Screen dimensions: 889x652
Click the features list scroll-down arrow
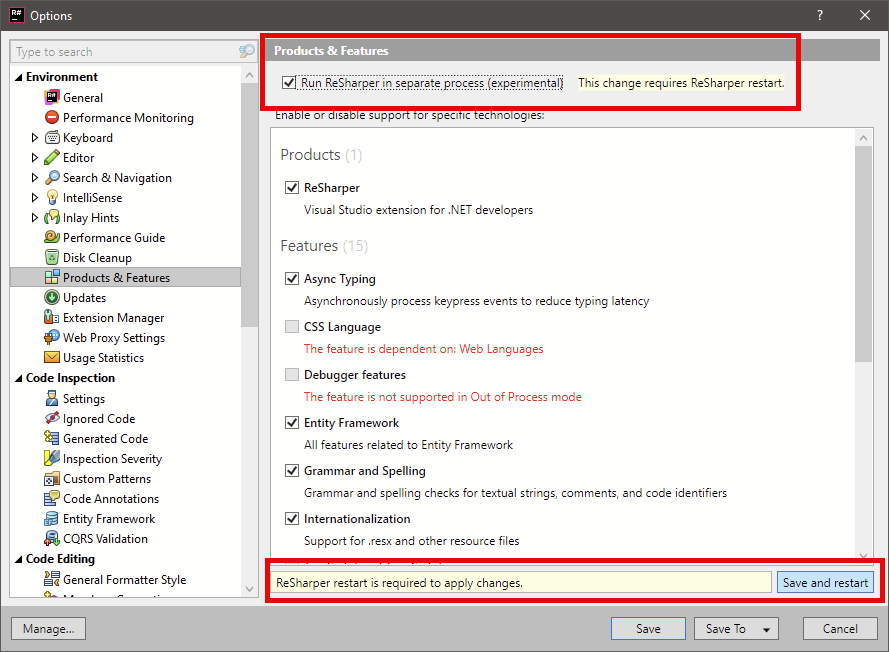863,556
